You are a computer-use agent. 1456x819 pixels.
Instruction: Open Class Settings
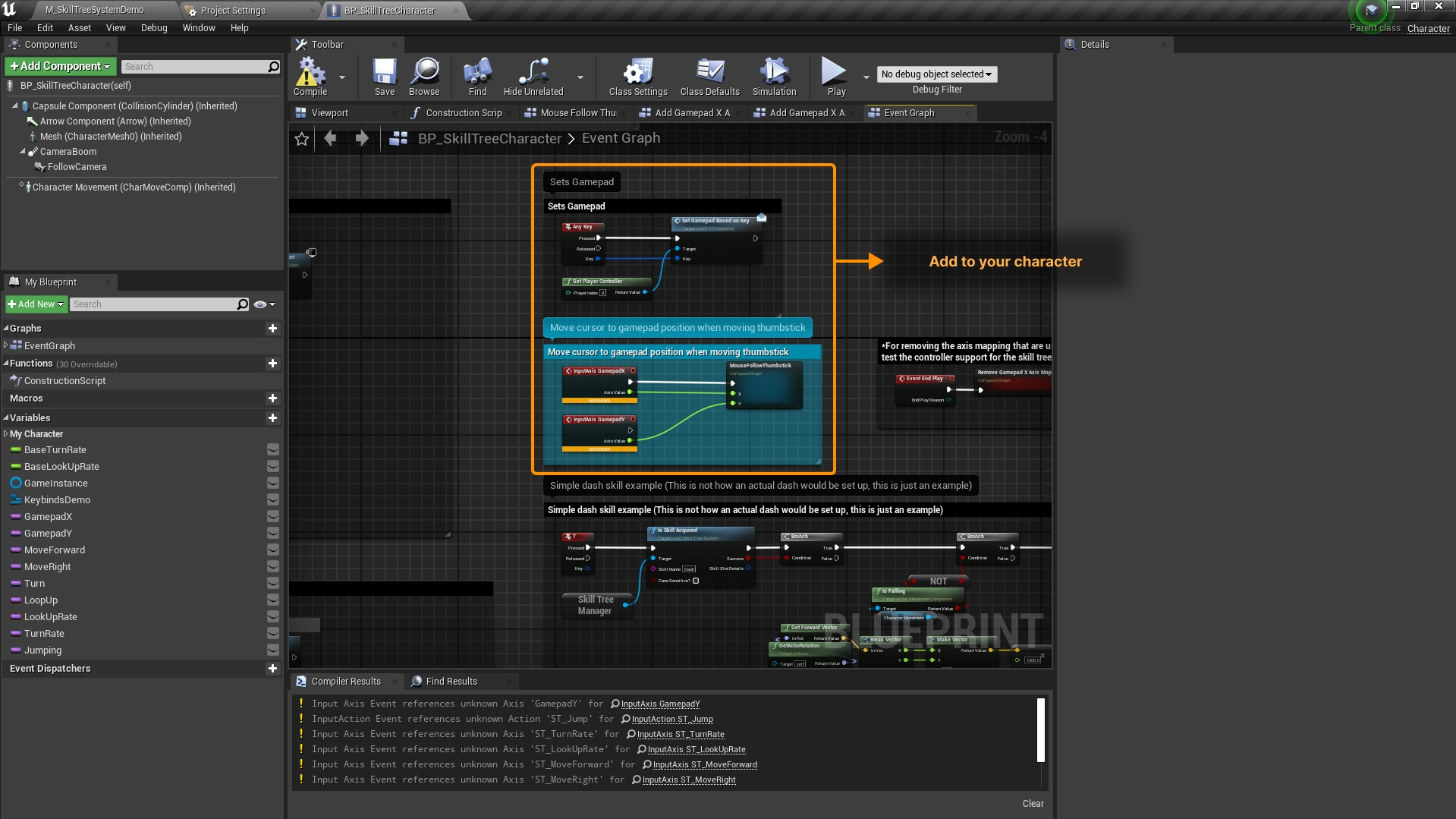(637, 77)
